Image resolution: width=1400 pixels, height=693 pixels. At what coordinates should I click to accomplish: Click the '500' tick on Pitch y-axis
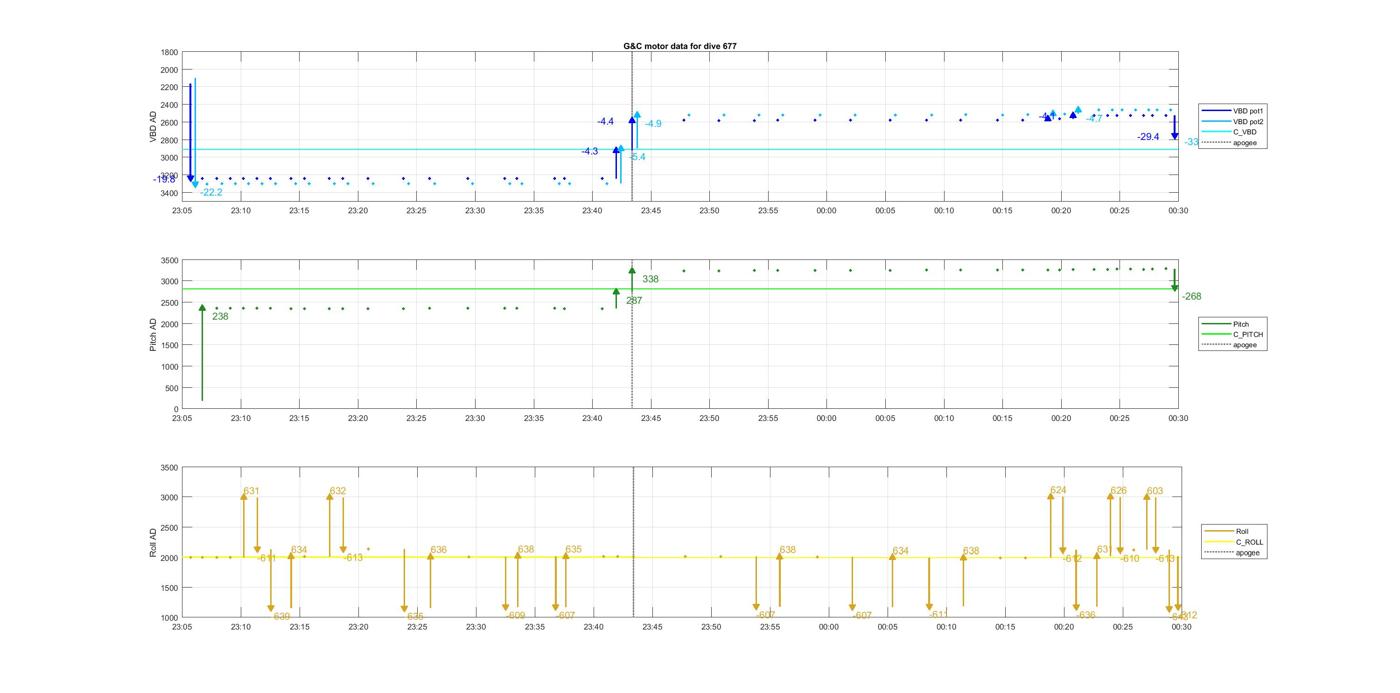tap(172, 388)
